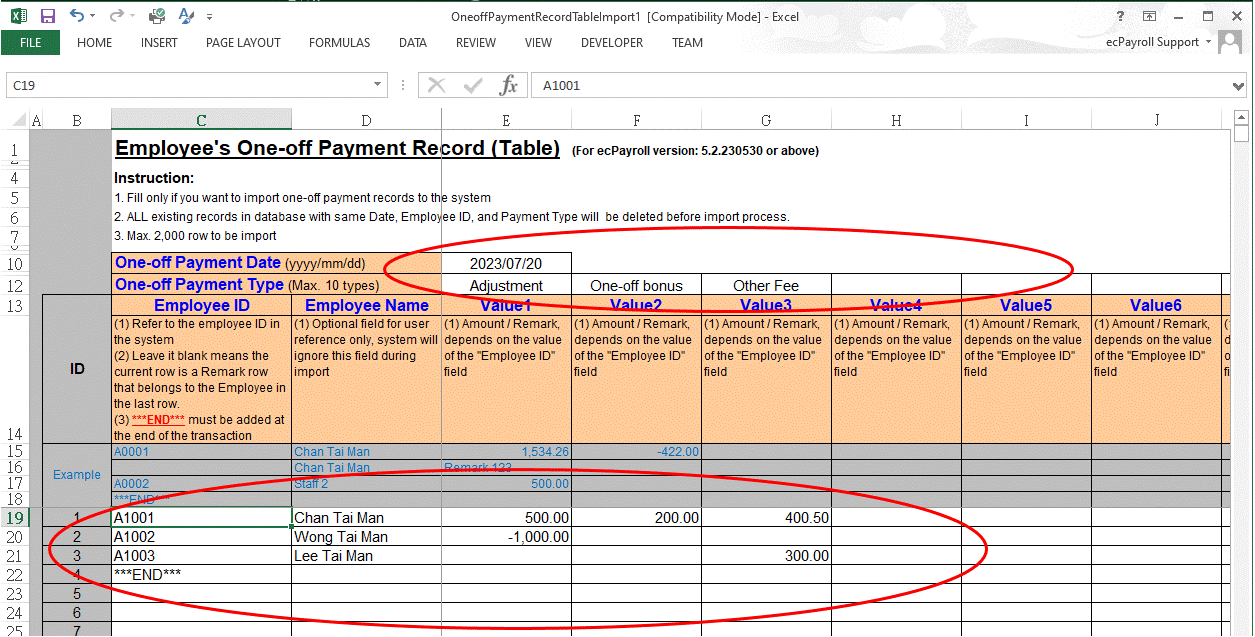
Task: Open Microsoft Excel Help question mark
Action: 1122,17
